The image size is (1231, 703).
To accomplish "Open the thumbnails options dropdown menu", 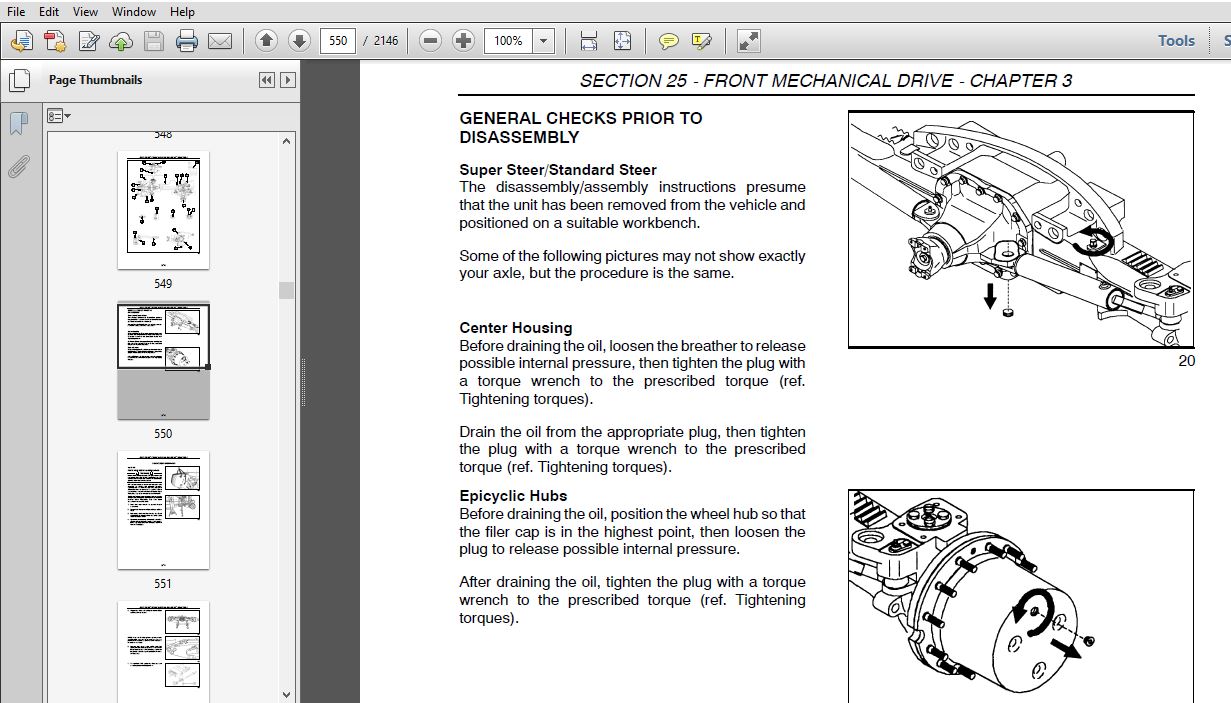I will (59, 116).
